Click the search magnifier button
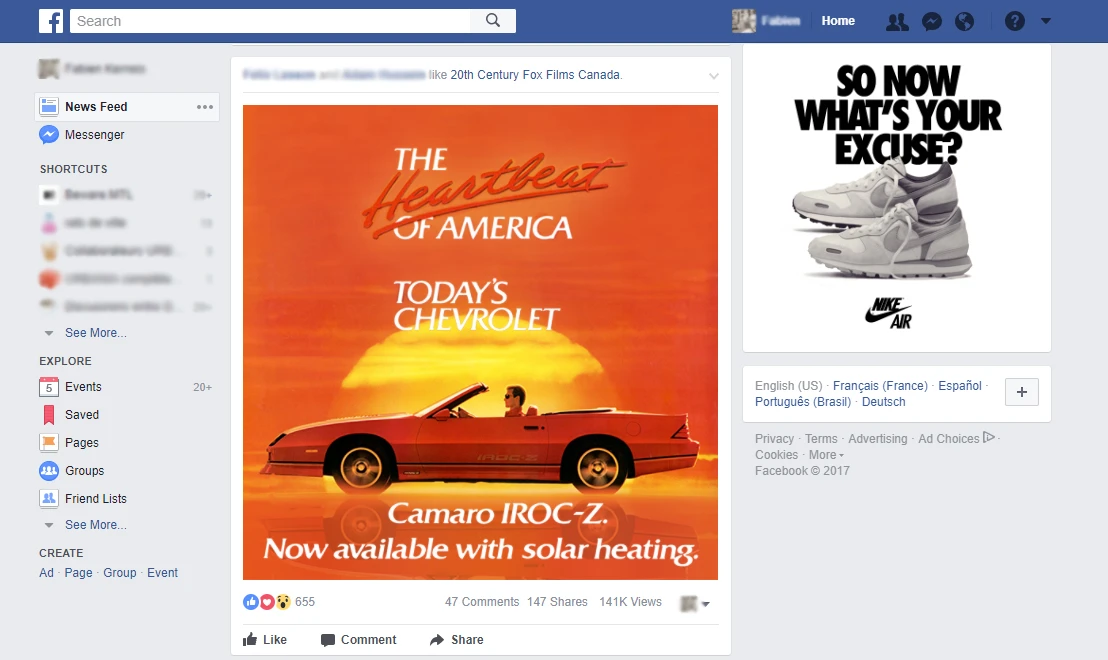This screenshot has width=1108, height=660. tap(493, 20)
